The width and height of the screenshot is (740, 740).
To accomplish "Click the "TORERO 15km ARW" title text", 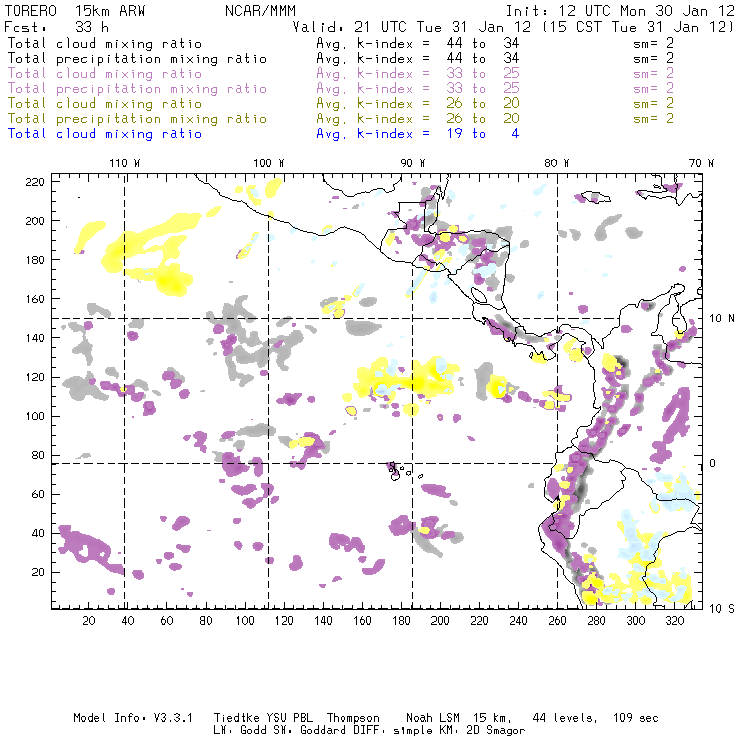I will (75, 11).
